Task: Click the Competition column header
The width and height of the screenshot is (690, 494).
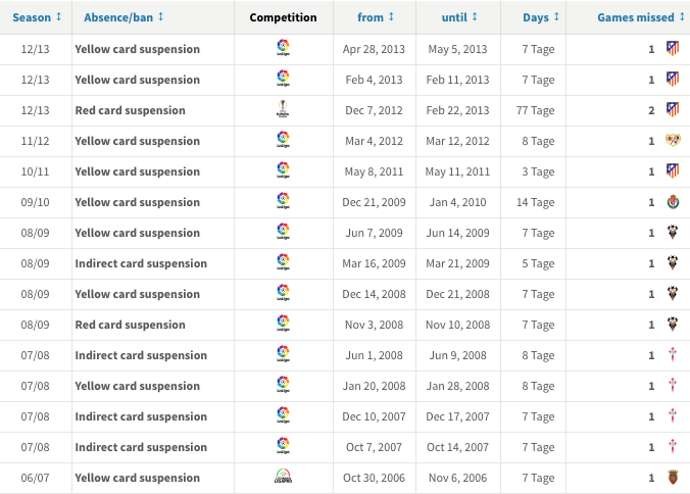Action: pos(283,17)
